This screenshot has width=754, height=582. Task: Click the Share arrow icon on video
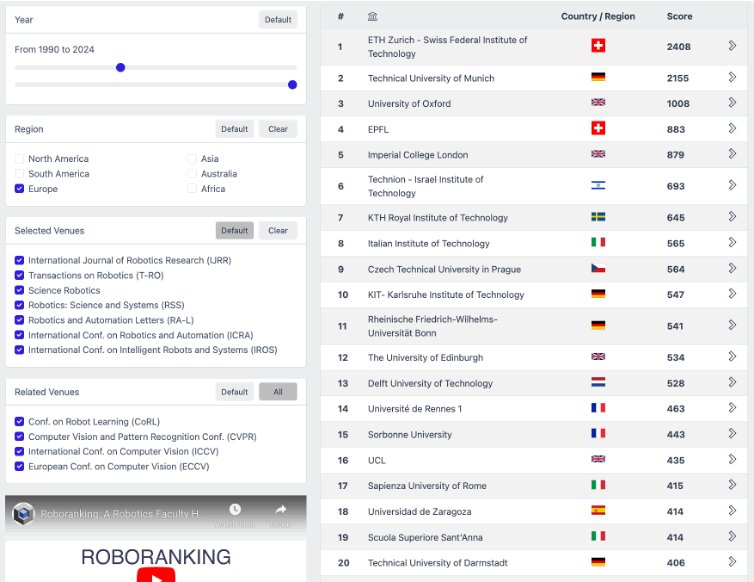(x=281, y=509)
